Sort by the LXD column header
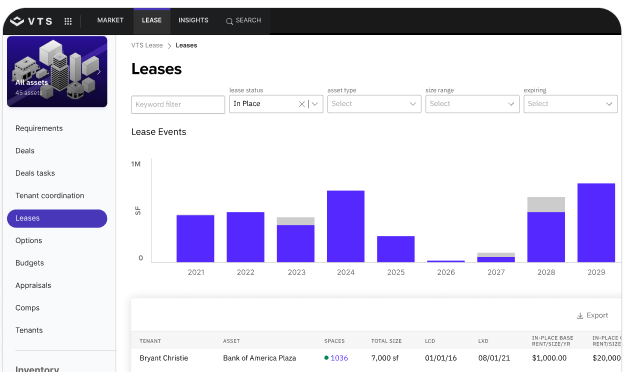Screen dimensions: 623x372 tap(483, 341)
